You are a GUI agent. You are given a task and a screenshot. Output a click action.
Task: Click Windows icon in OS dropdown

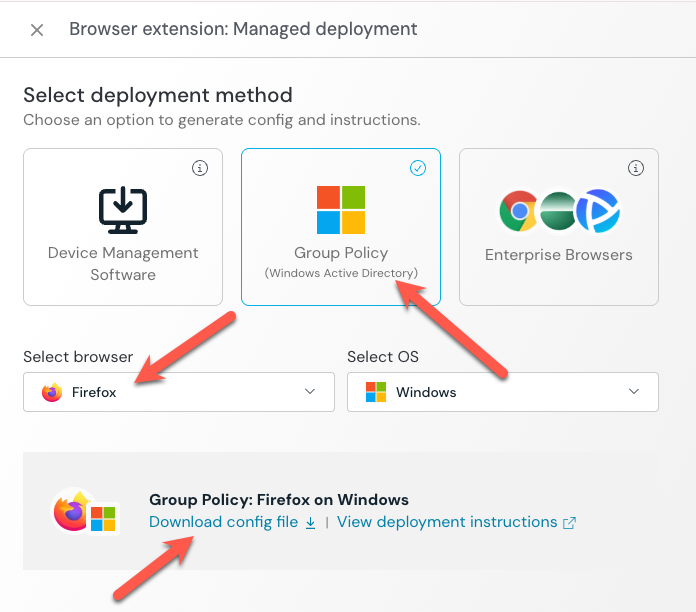(x=376, y=392)
